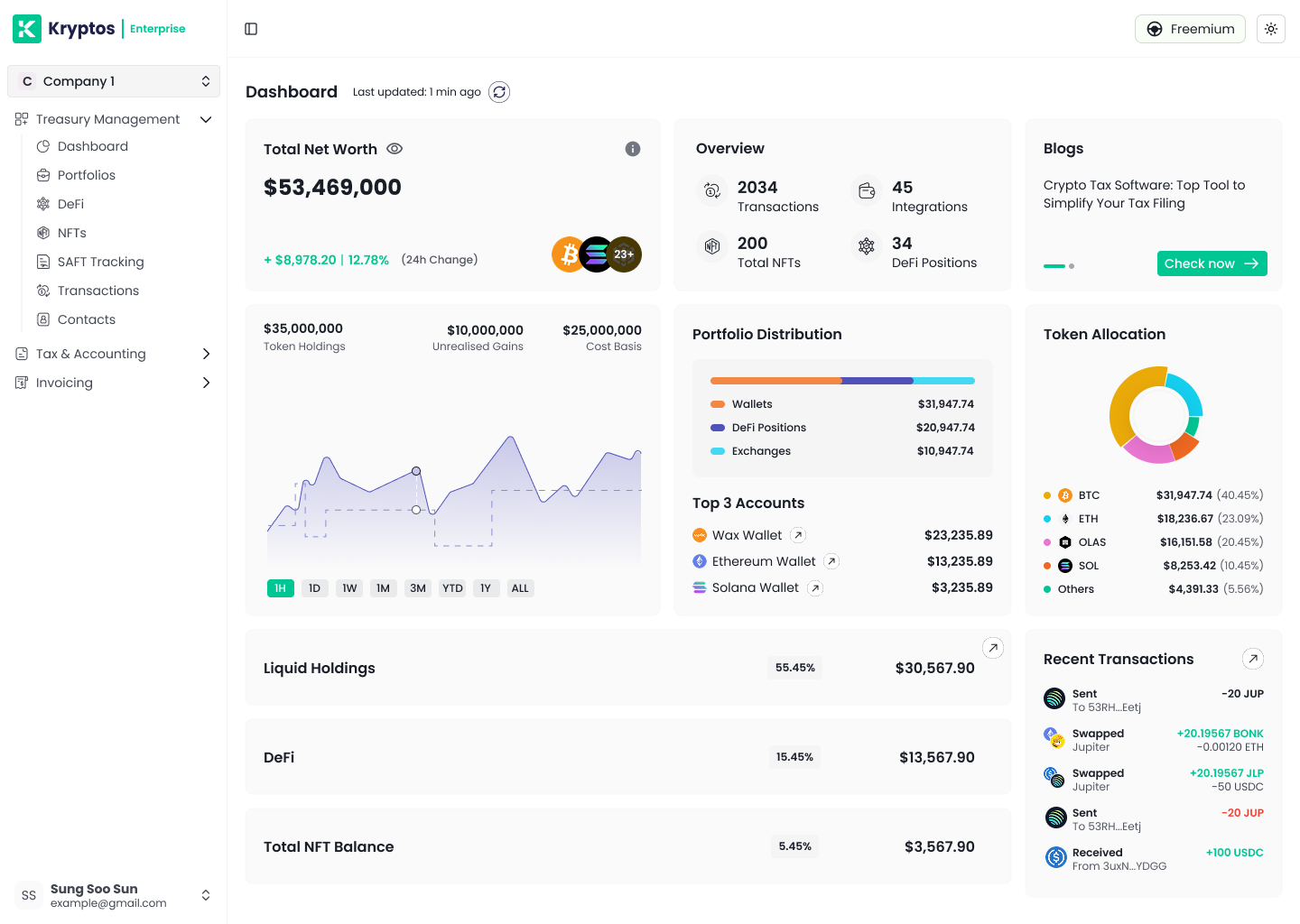This screenshot has height=924, width=1300.
Task: Open Ethereum Wallet external link arrow
Action: pyautogui.click(x=831, y=561)
